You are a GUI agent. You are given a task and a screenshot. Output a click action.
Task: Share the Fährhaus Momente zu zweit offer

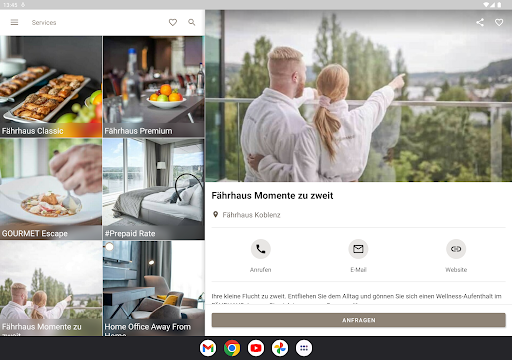pos(480,22)
